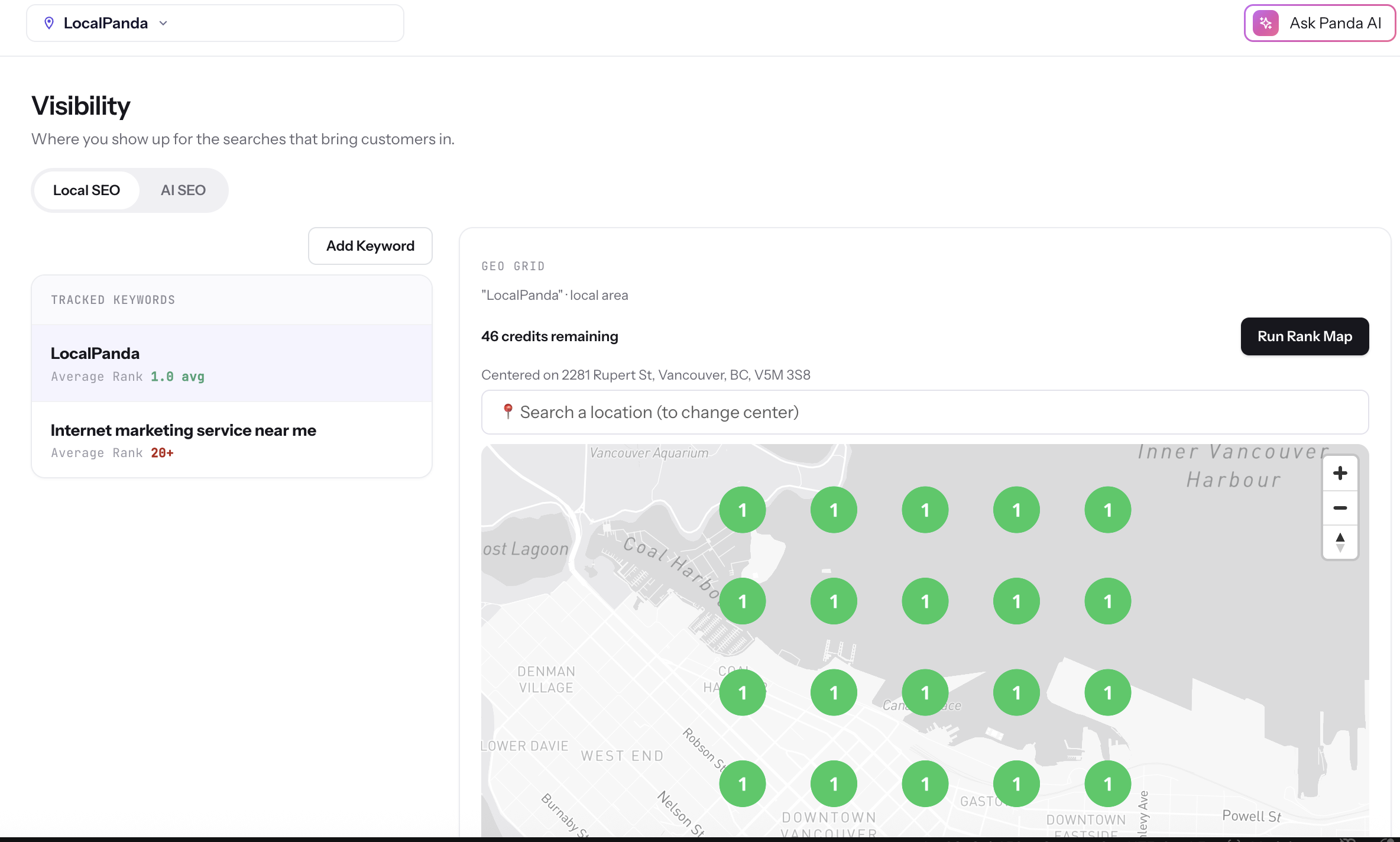Image resolution: width=1400 pixels, height=842 pixels.
Task: Select Internet marketing service near me keyword
Action: point(232,440)
